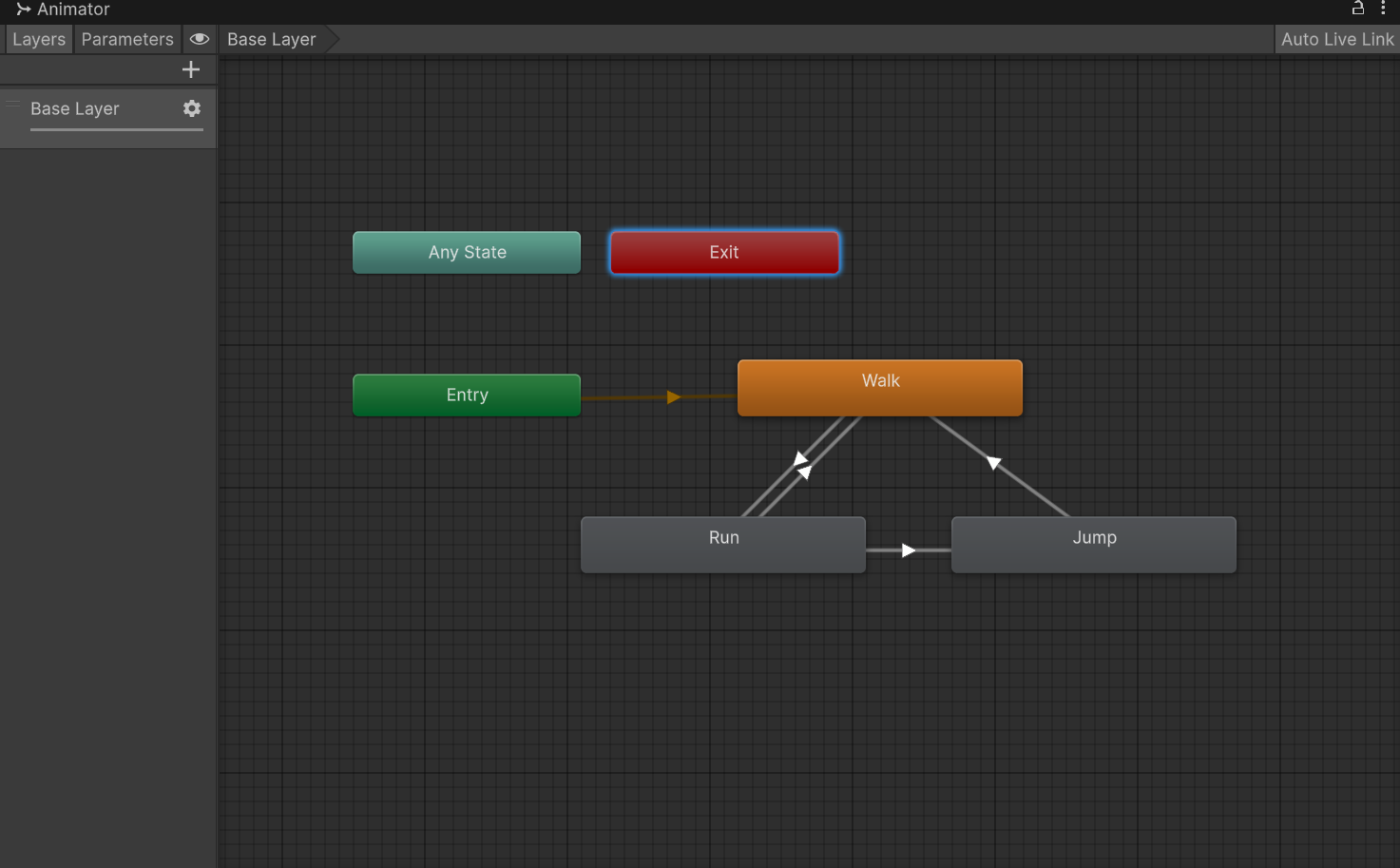Open the three-dot options menu

point(1383,9)
